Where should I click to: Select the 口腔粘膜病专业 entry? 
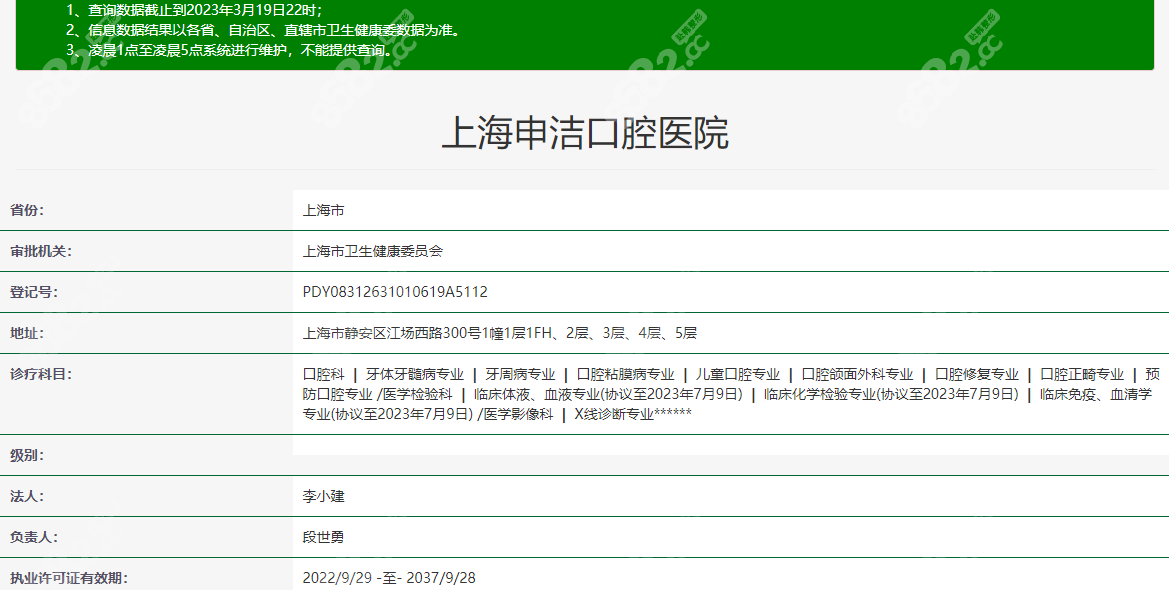coord(625,374)
